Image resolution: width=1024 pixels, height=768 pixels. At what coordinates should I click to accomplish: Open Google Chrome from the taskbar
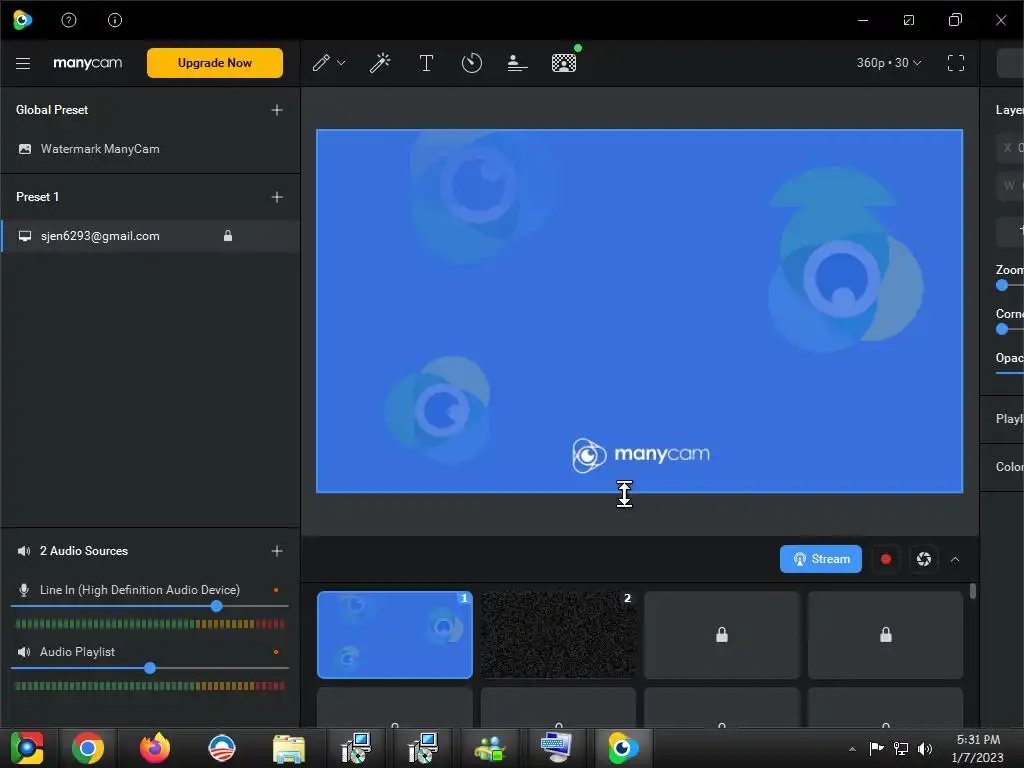(88, 748)
